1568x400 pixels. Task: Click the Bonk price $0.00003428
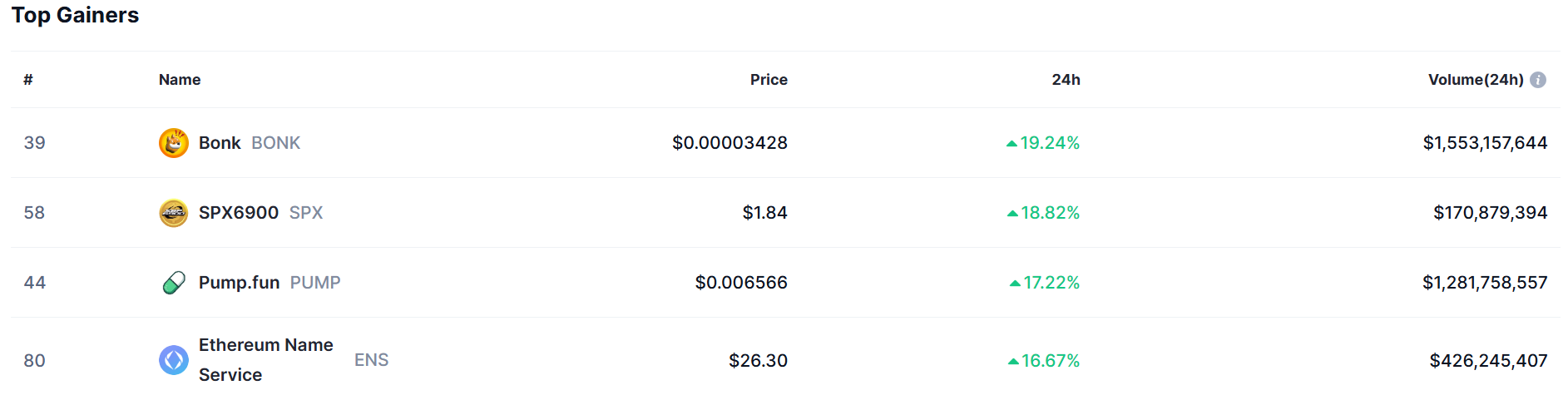pos(730,143)
